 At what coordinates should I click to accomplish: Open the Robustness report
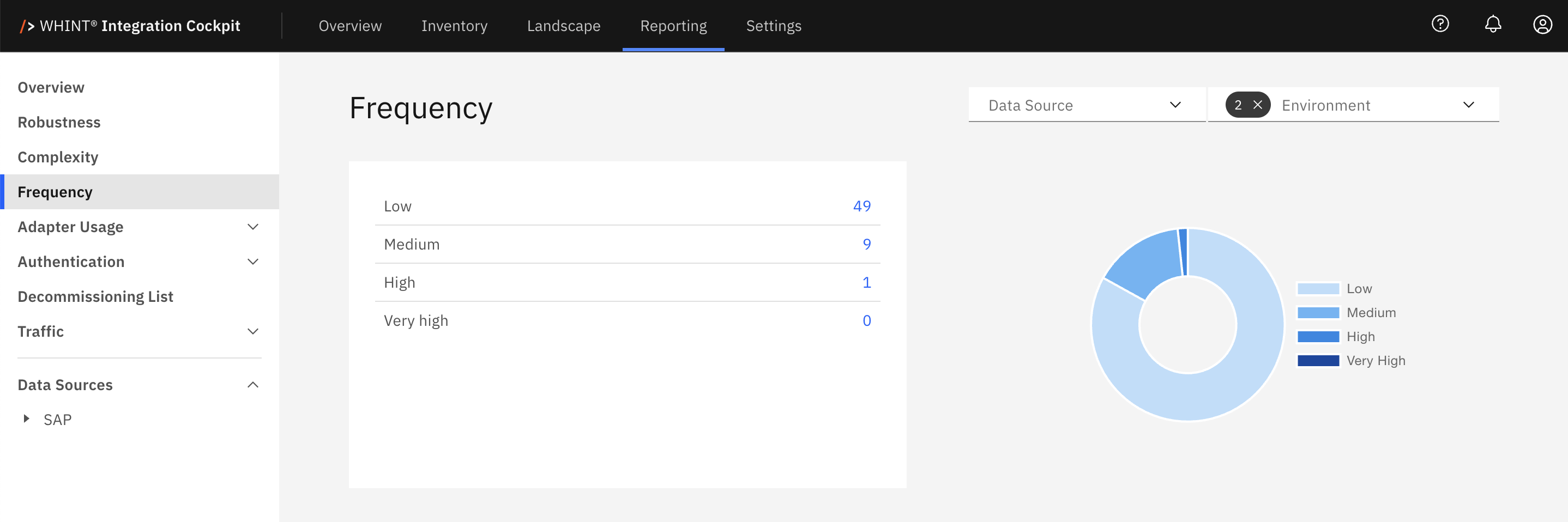(59, 122)
